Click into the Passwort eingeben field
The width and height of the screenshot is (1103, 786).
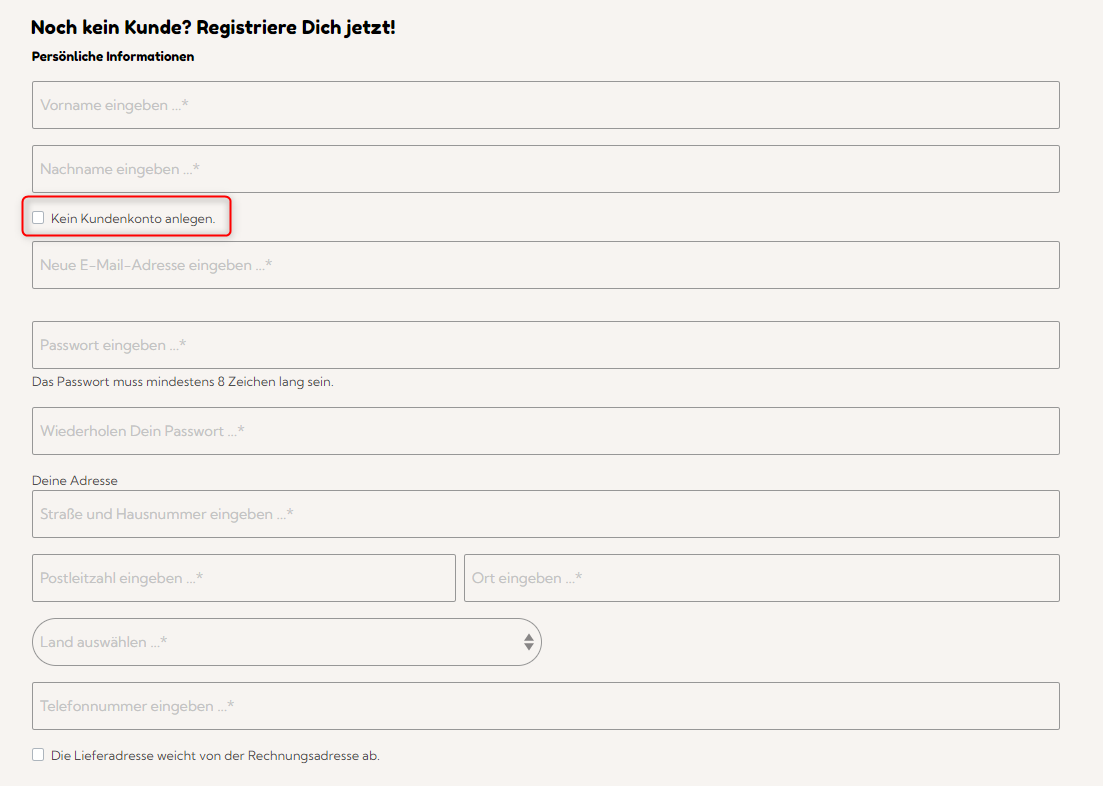[x=545, y=345]
